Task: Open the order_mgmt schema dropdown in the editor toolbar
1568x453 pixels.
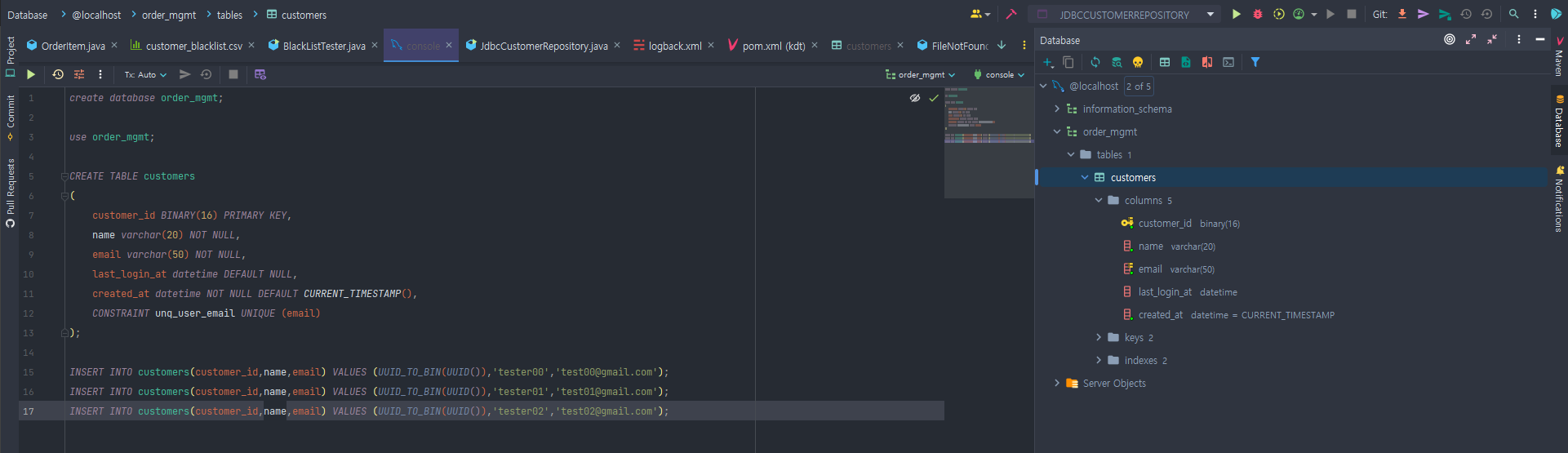Action: click(921, 74)
